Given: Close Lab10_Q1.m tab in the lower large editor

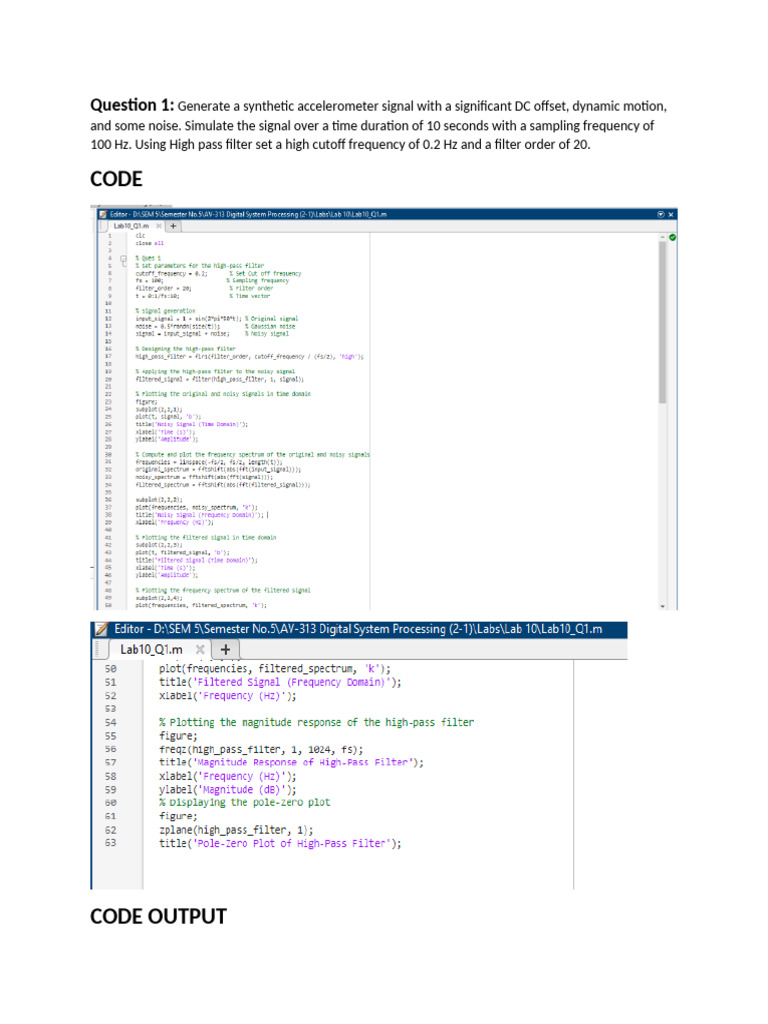Looking at the screenshot, I should pos(200,649).
